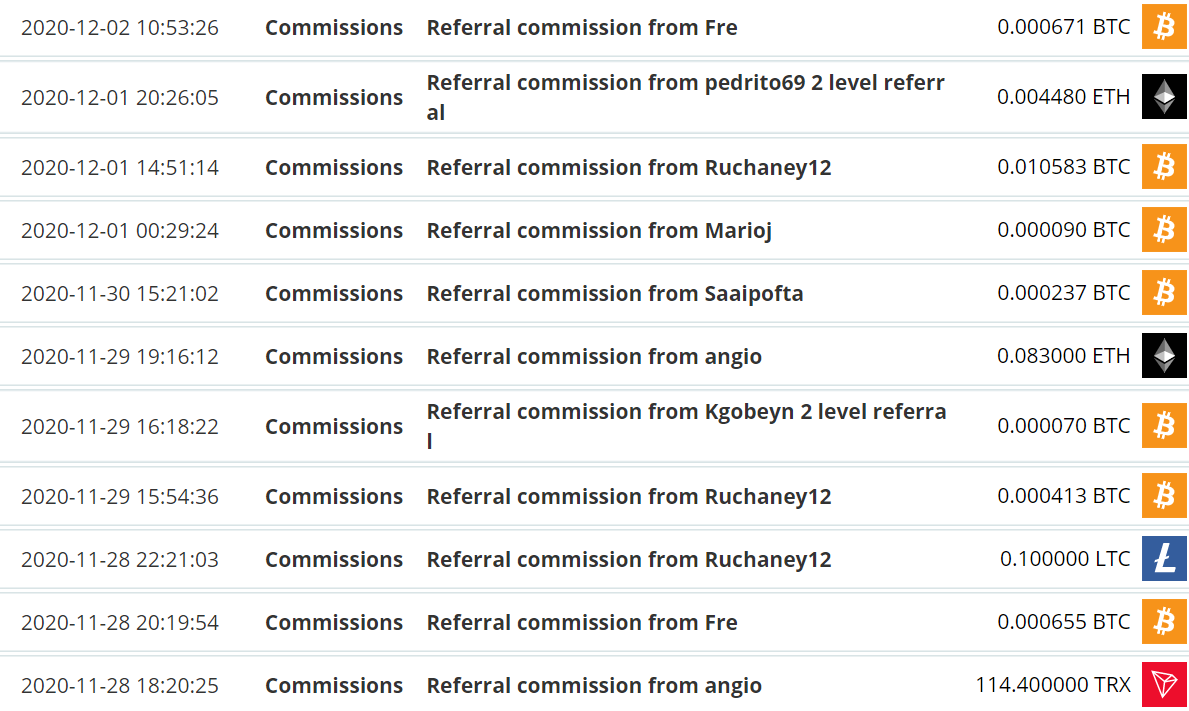Screen dimensions: 1189x711
Task: Click the Bitcoin icon on the 0.000671 BTC row
Action: point(1164,27)
